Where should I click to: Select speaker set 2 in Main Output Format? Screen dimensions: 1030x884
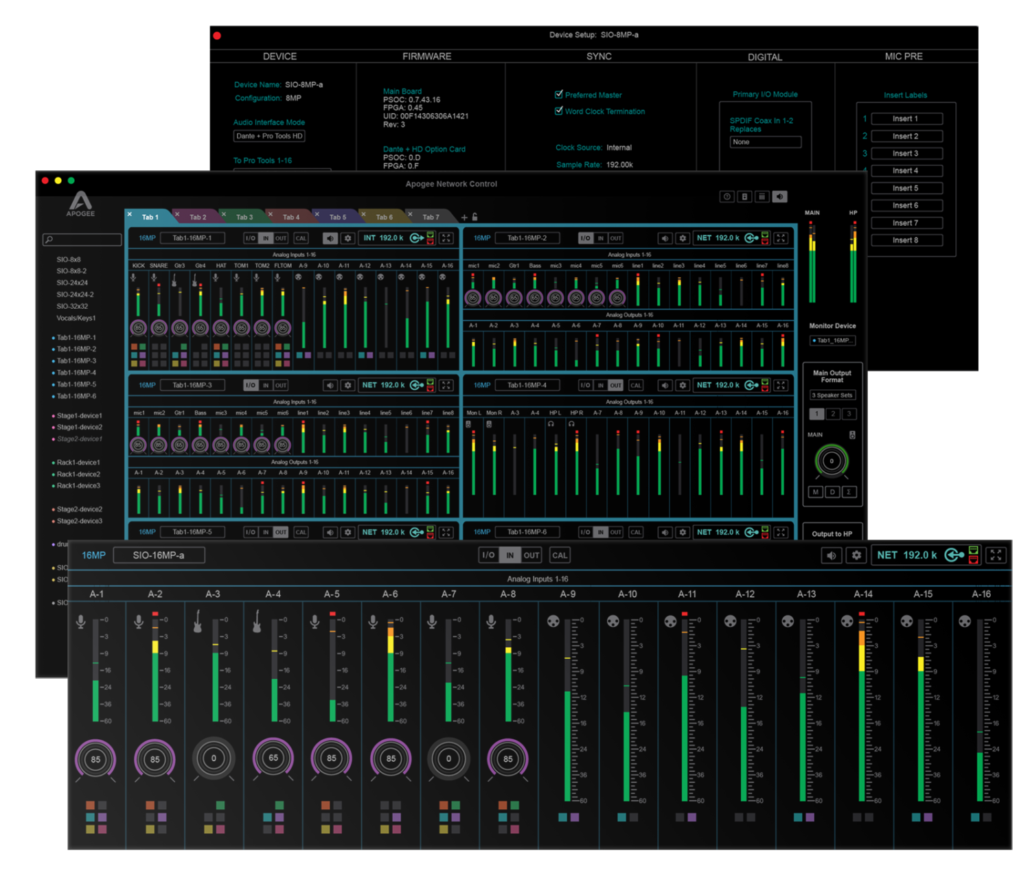(x=833, y=414)
